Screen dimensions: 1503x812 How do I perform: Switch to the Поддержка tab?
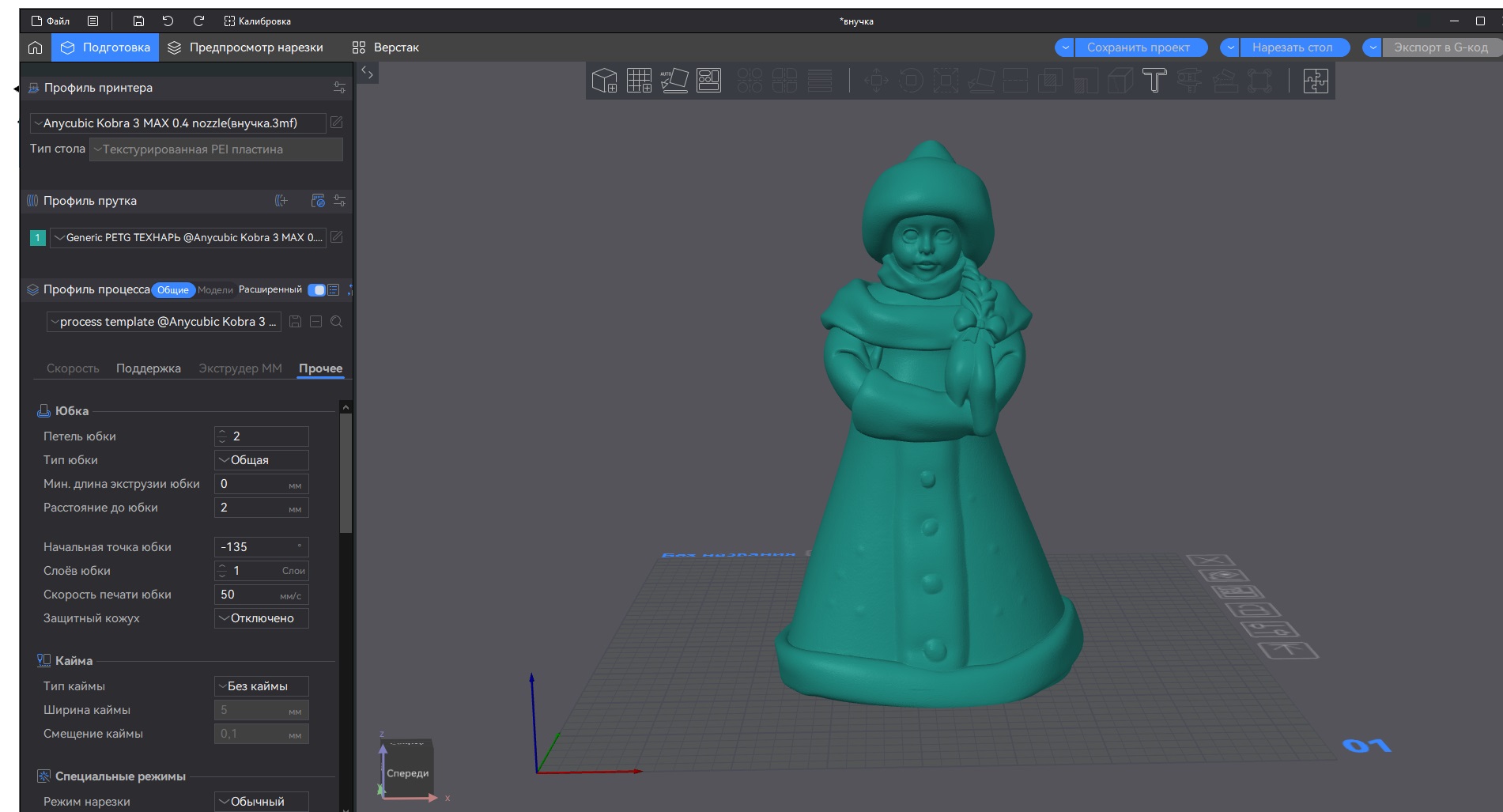148,368
